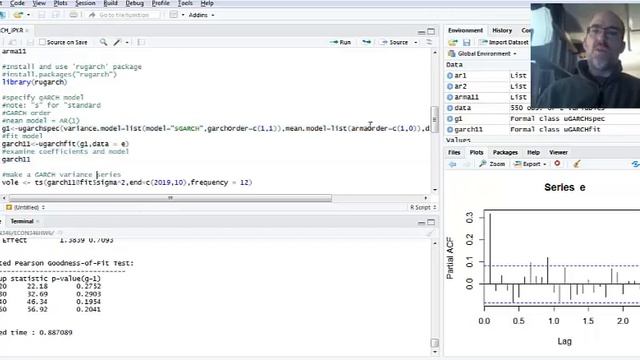The image size is (640, 360).
Task: Open the R Script file type dropdown
Action: 423,207
